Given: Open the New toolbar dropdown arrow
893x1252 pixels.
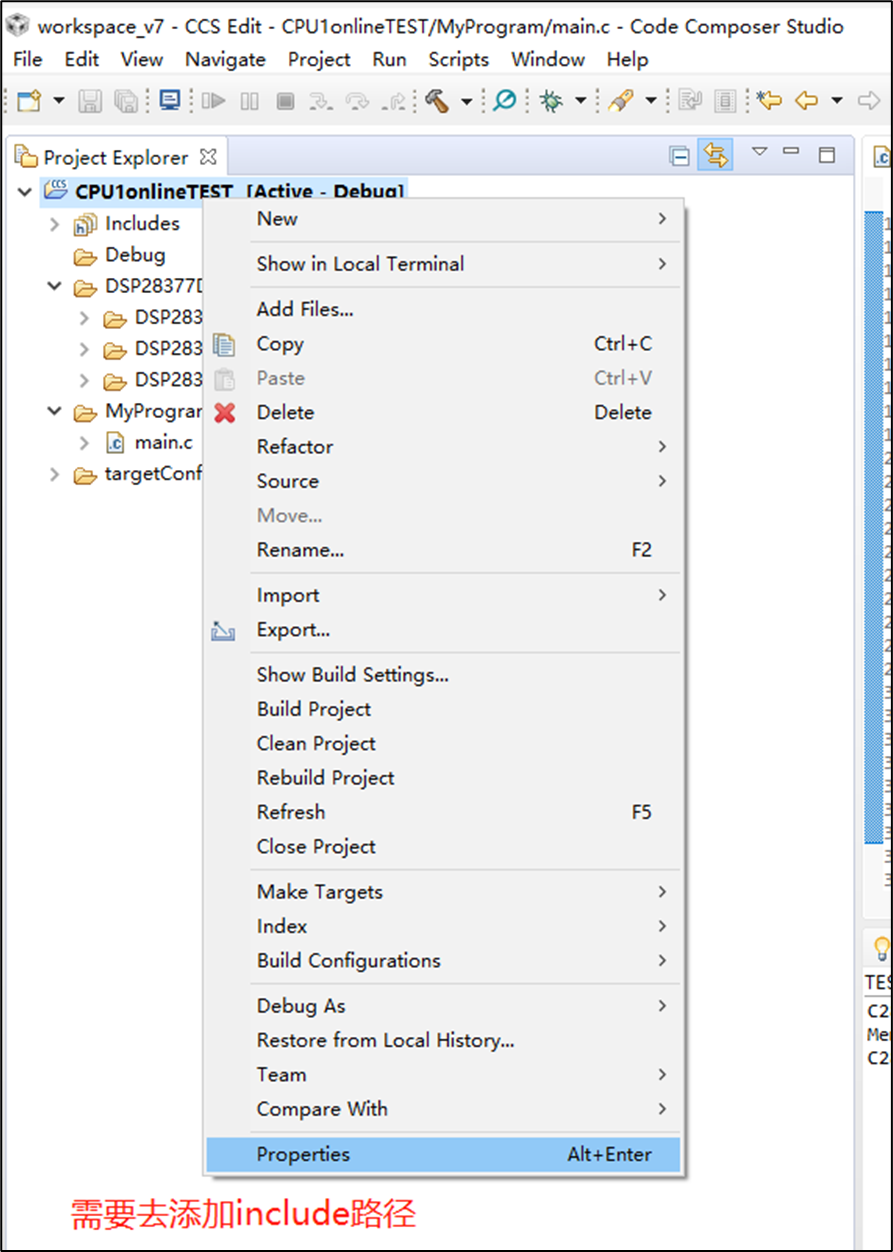Looking at the screenshot, I should (x=58, y=101).
